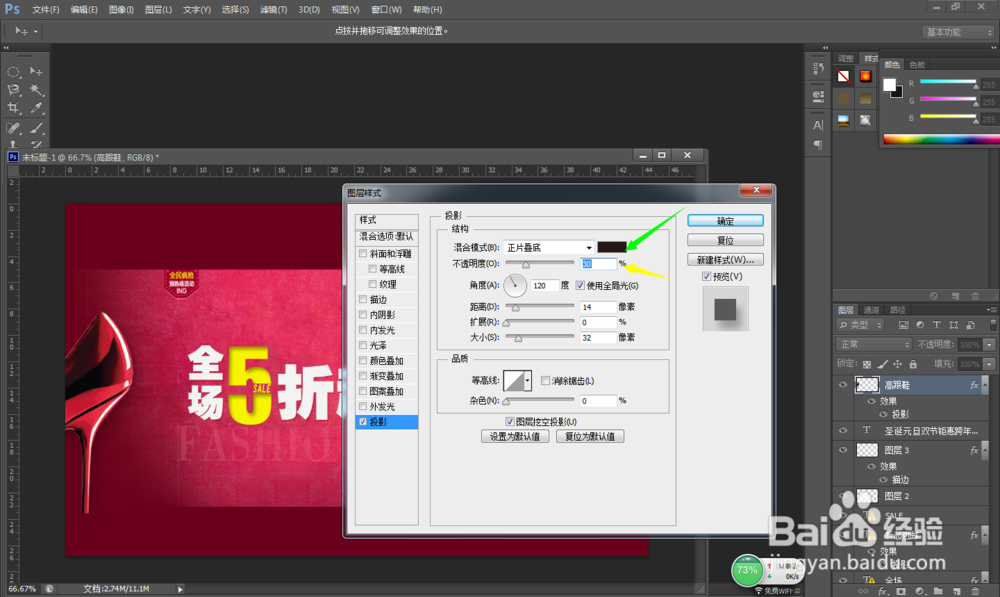Collapse effects of 图层 3 layer
This screenshot has height=597, width=1000.
(x=985, y=450)
